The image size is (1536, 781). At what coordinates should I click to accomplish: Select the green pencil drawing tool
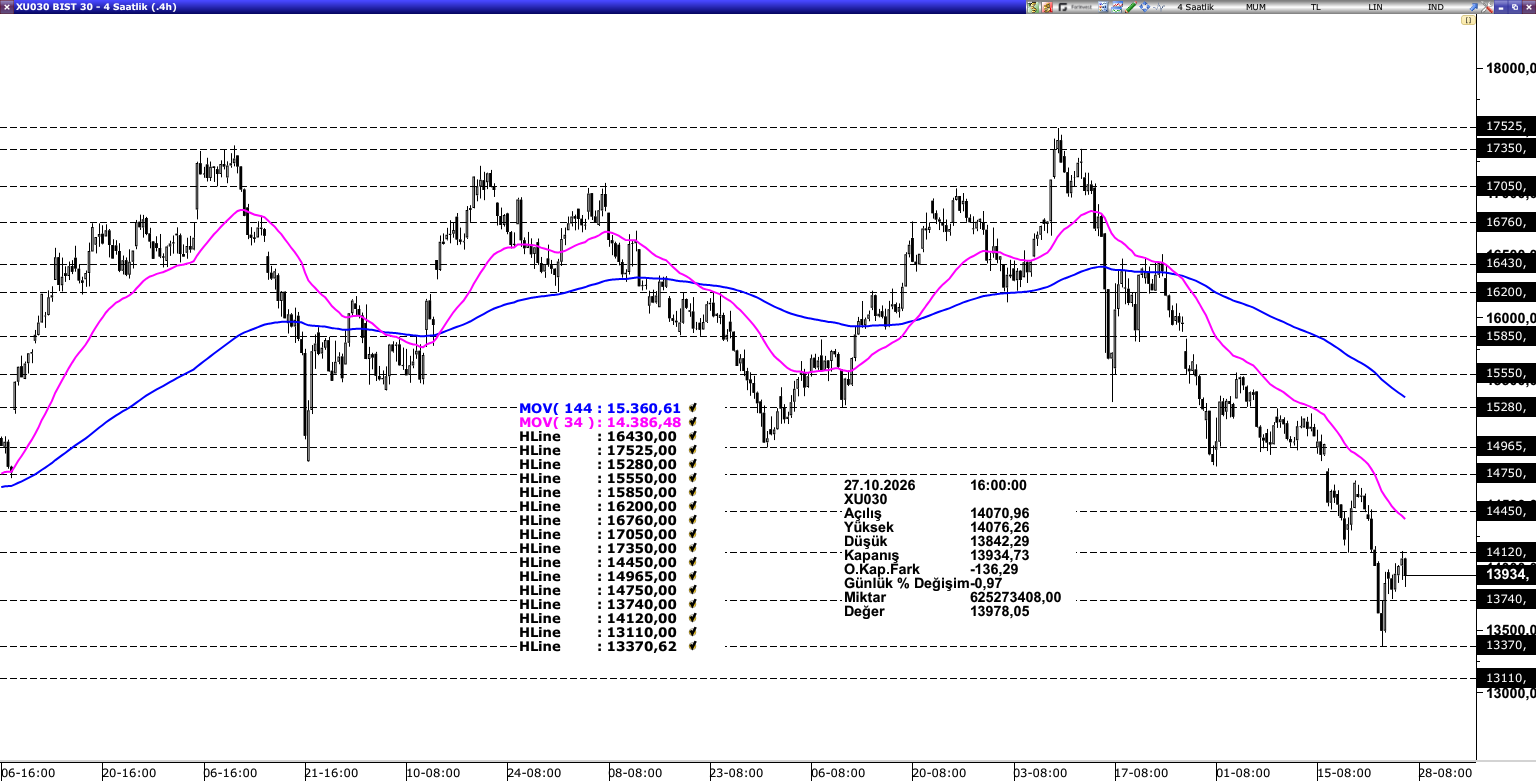click(1131, 7)
